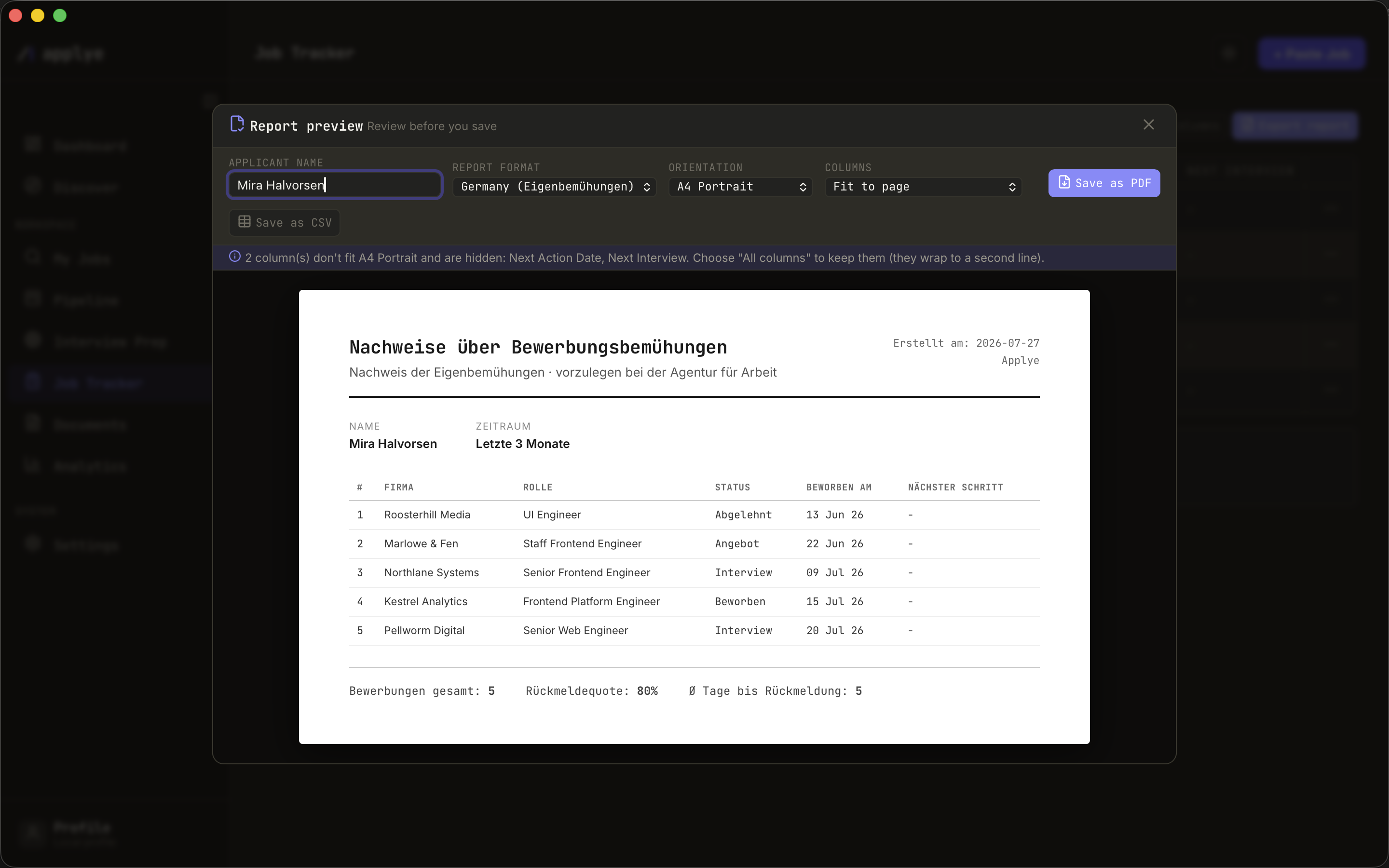Screen dimensions: 1389x868
Task: Save the report as PDF
Action: [1104, 183]
